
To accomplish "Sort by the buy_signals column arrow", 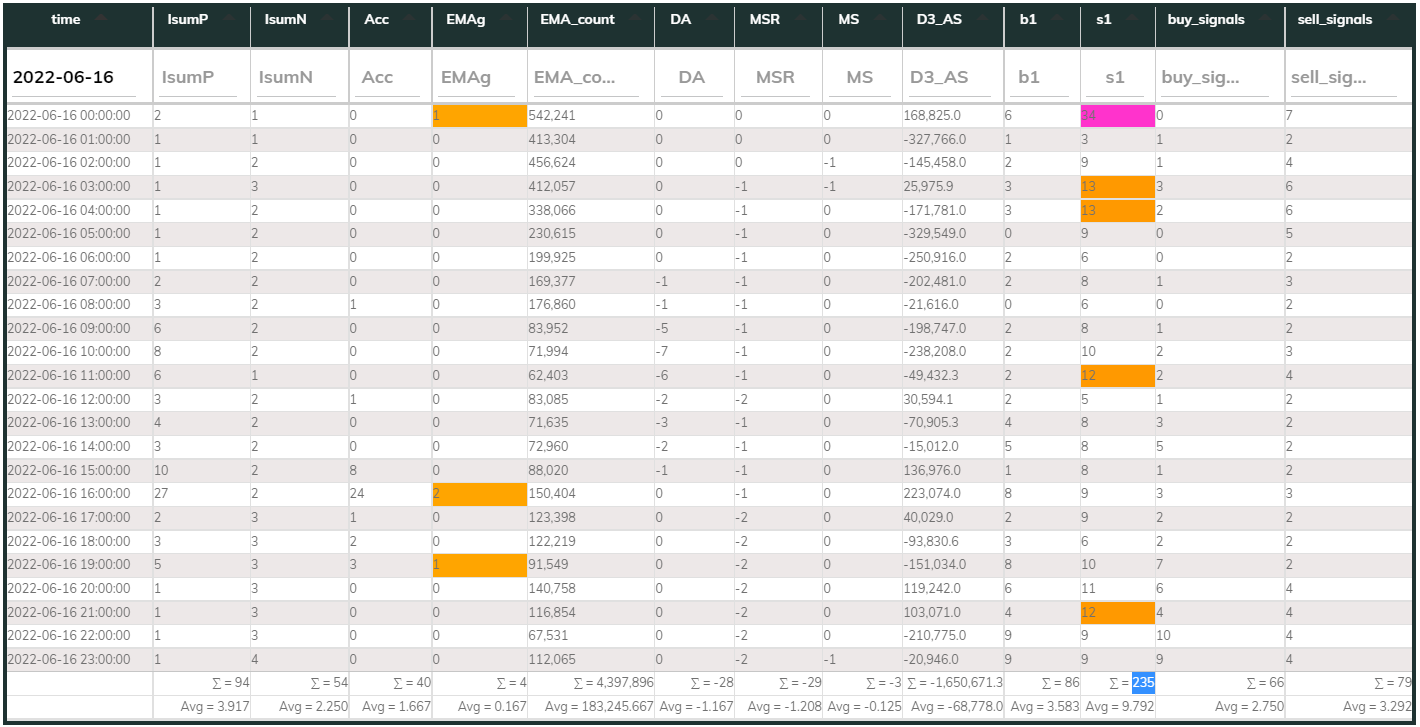I will (x=1264, y=17).
